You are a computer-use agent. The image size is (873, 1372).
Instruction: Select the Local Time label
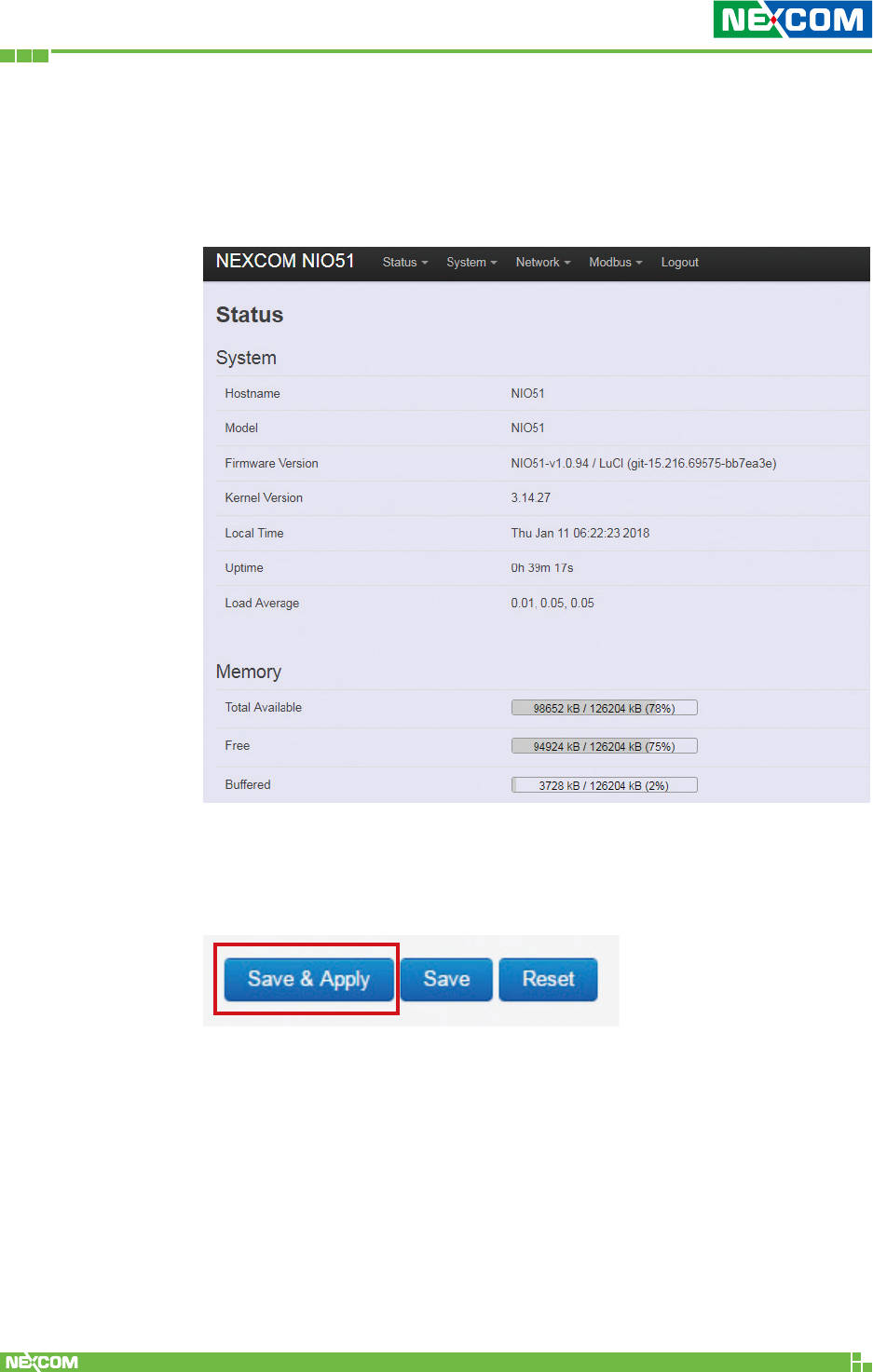[254, 534]
